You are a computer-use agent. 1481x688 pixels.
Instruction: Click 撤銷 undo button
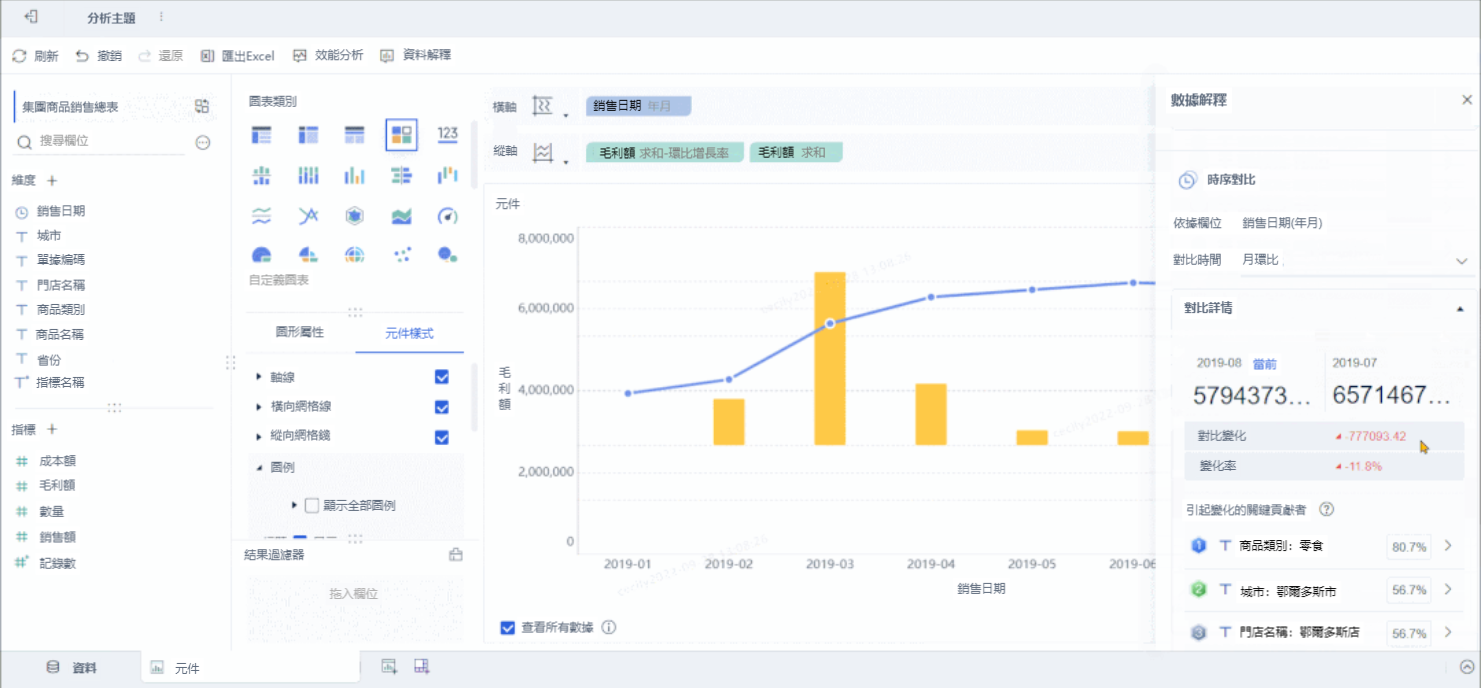(x=98, y=56)
